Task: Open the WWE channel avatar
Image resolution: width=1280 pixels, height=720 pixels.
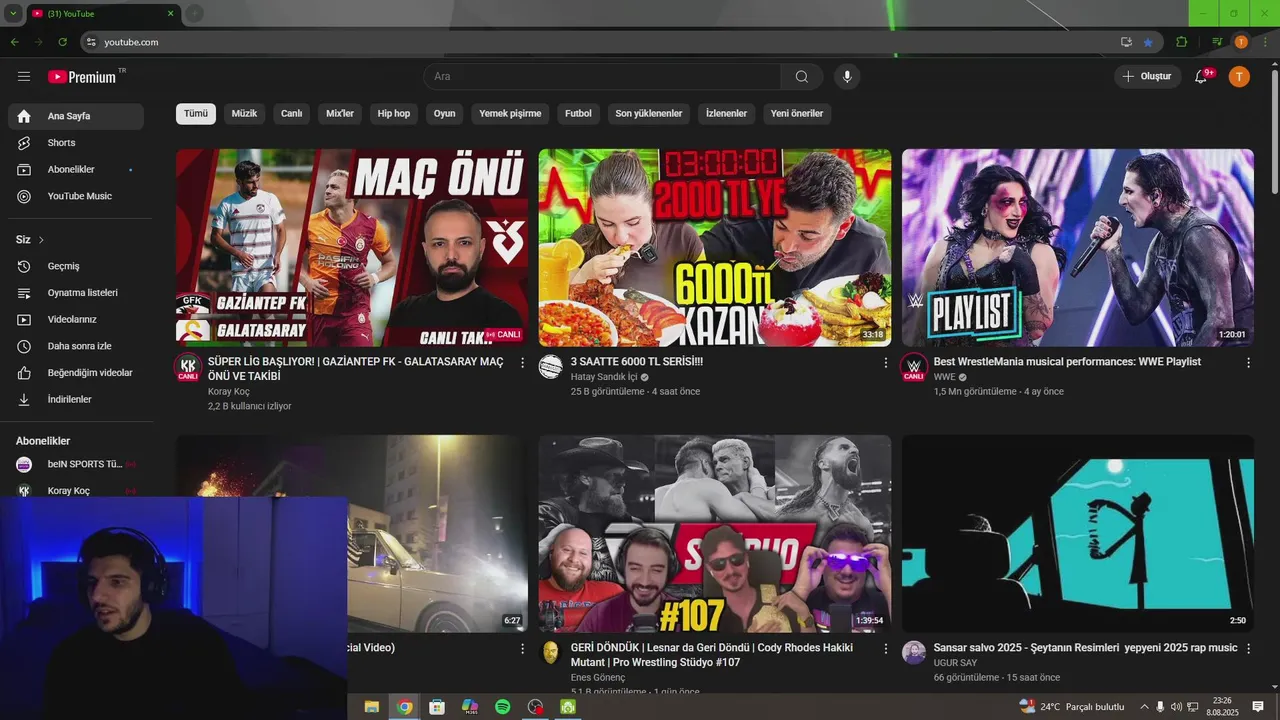Action: pyautogui.click(x=914, y=367)
